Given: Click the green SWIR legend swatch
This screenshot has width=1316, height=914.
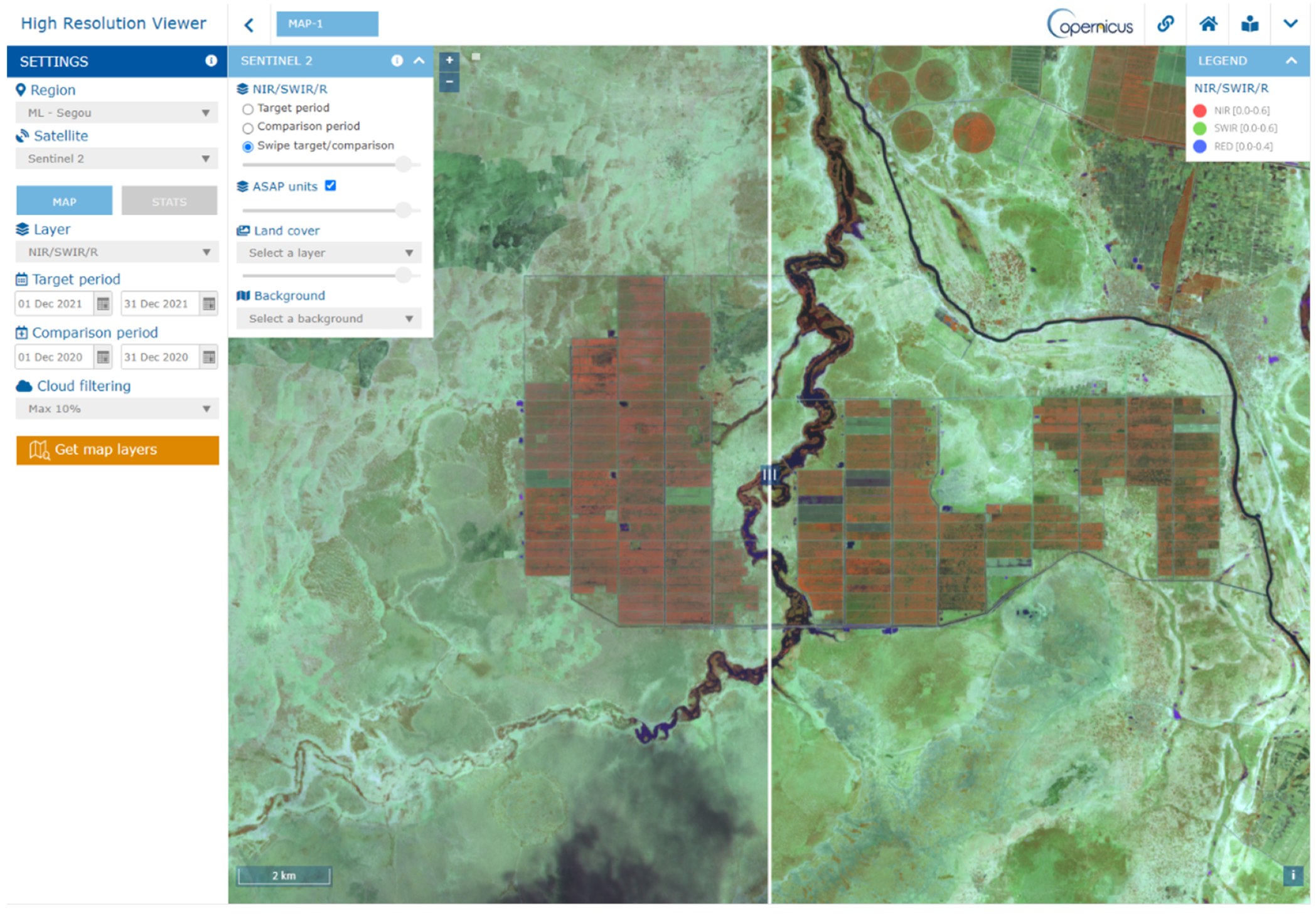Looking at the screenshot, I should click(x=1199, y=129).
